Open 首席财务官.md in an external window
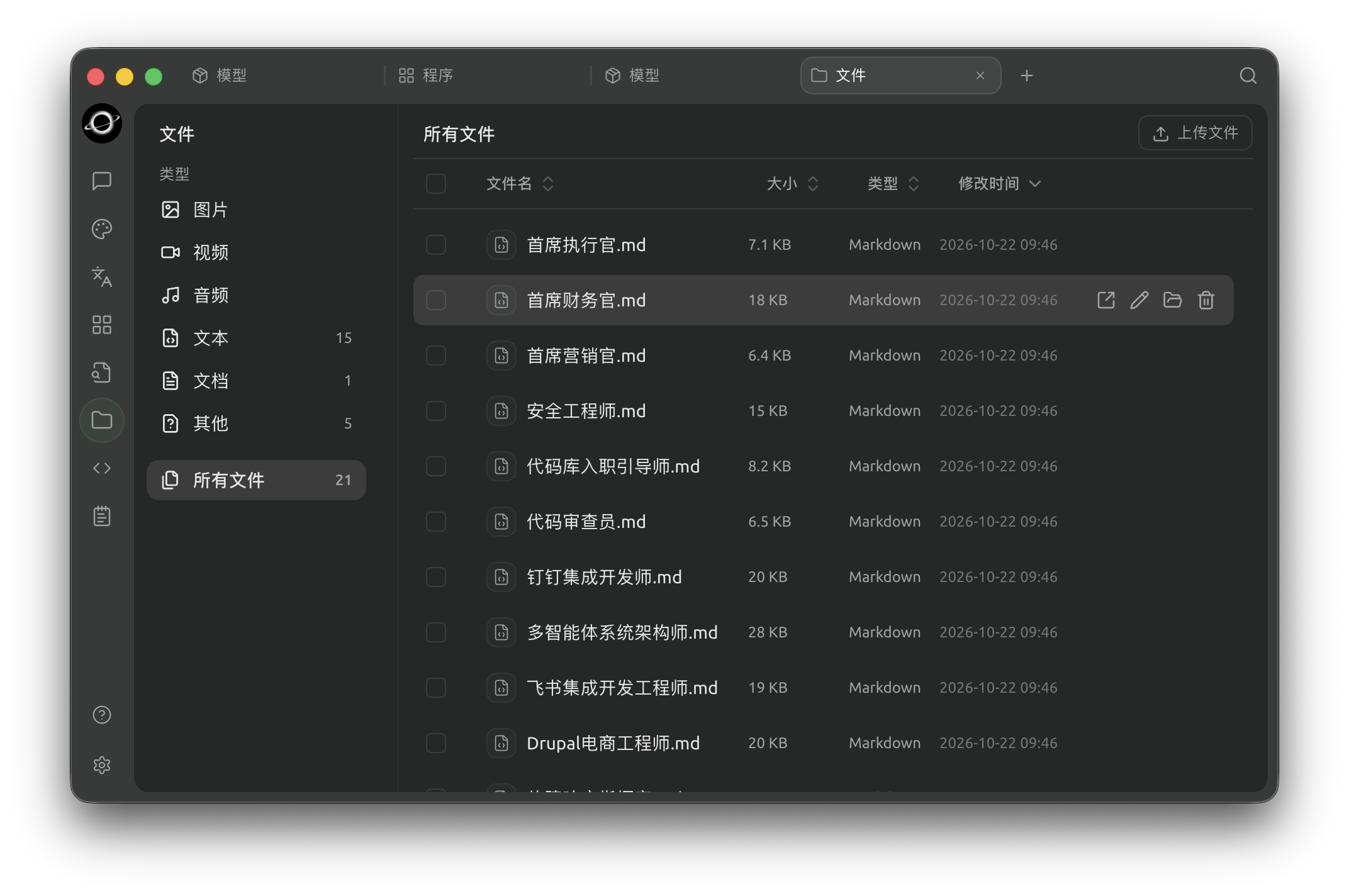Screen dimensions: 1349x896 point(1106,300)
